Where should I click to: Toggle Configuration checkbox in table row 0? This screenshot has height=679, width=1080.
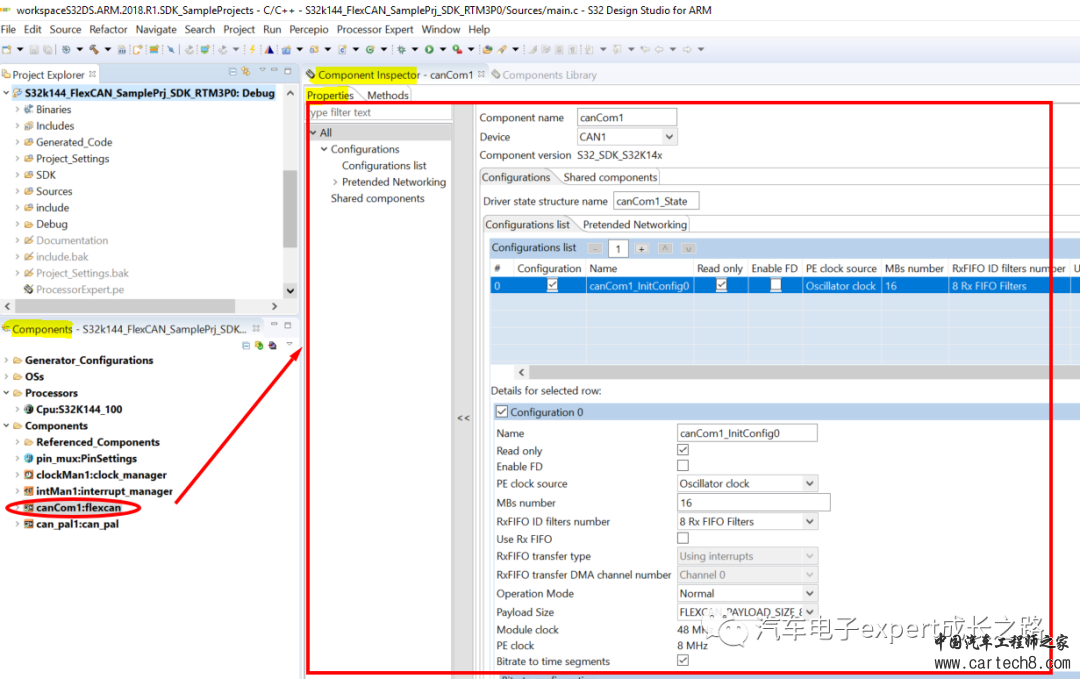[x=552, y=285]
